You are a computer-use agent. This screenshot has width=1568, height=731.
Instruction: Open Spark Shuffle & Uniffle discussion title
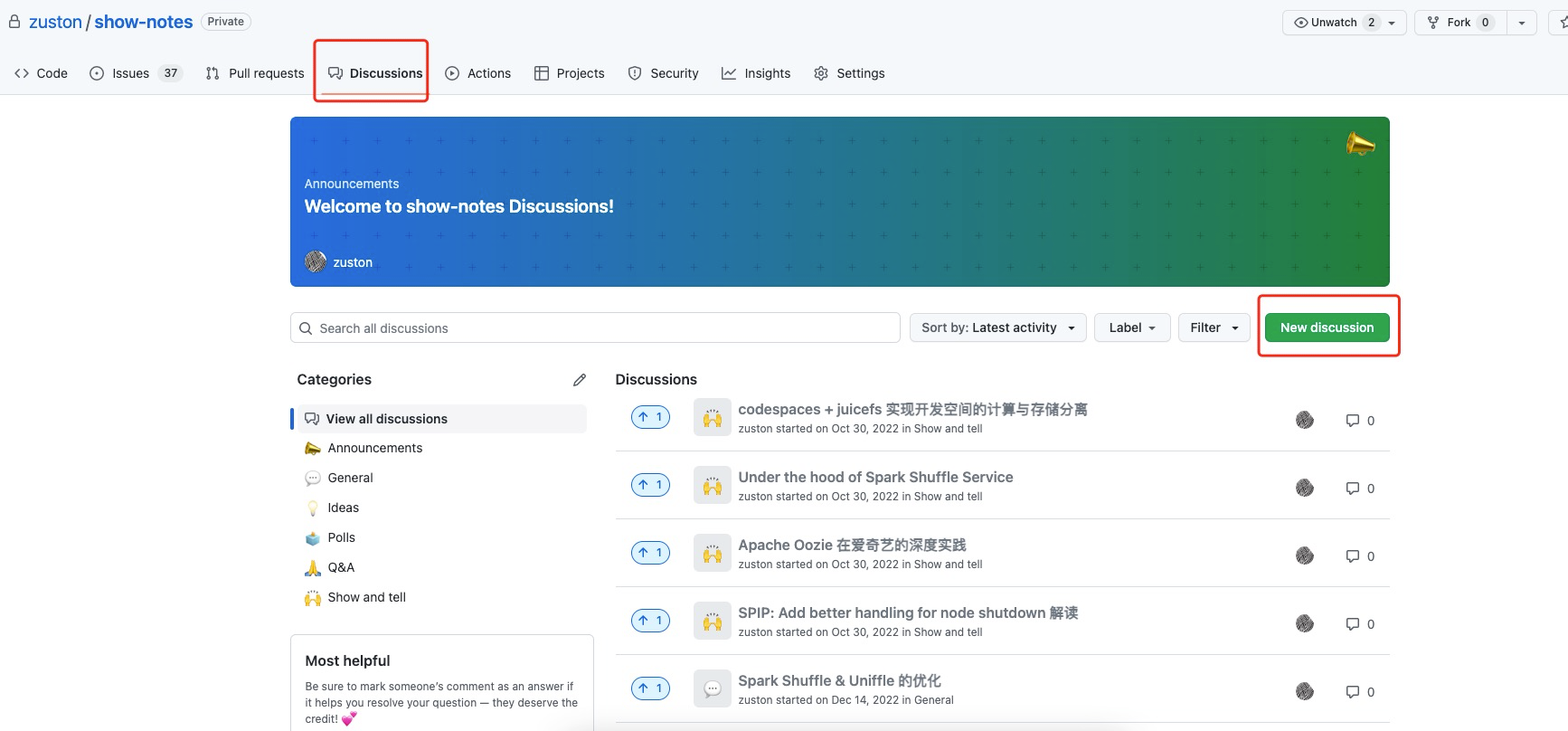[x=839, y=680]
